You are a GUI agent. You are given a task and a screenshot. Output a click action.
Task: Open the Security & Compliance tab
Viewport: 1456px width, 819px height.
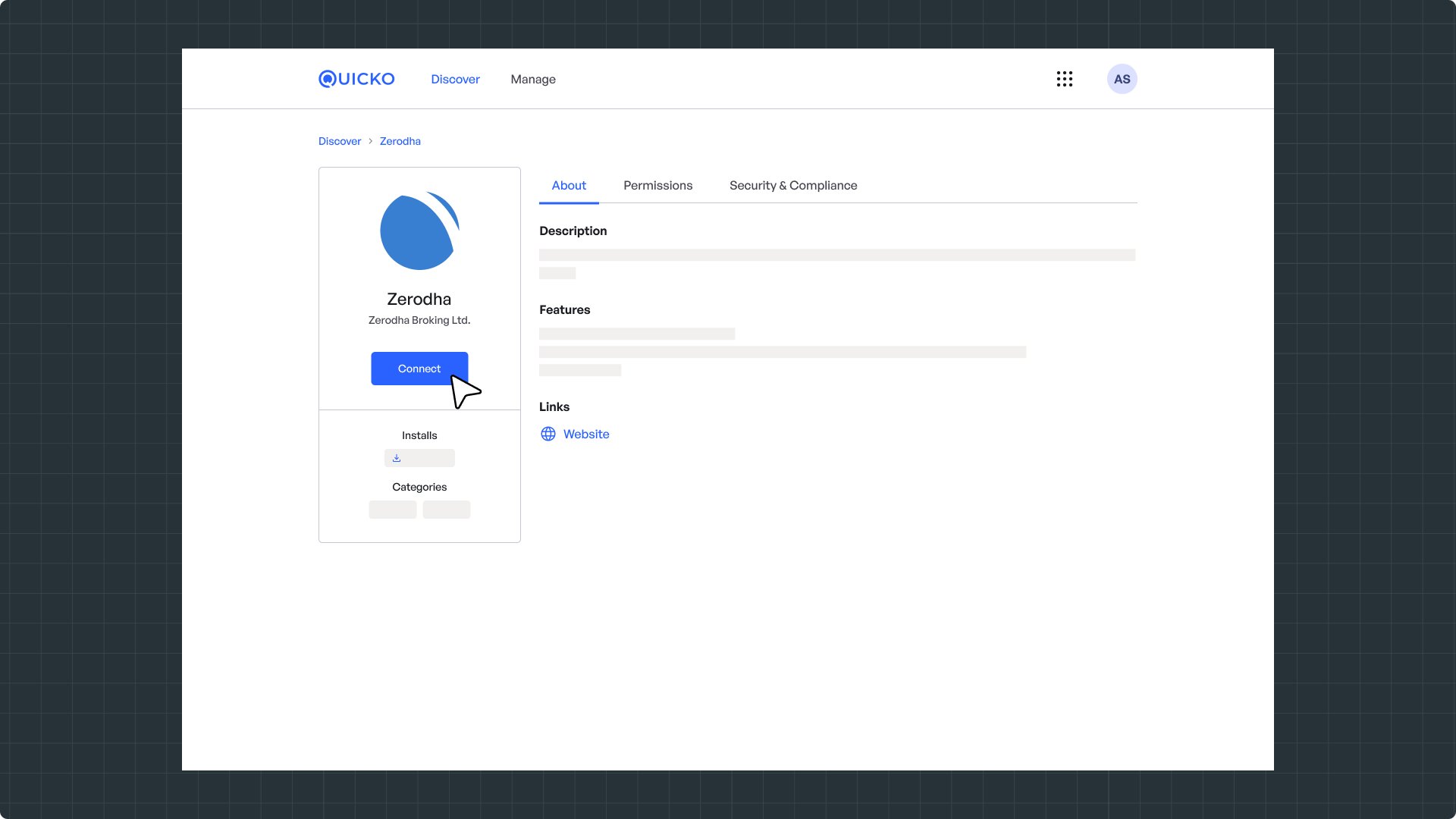pyautogui.click(x=793, y=186)
